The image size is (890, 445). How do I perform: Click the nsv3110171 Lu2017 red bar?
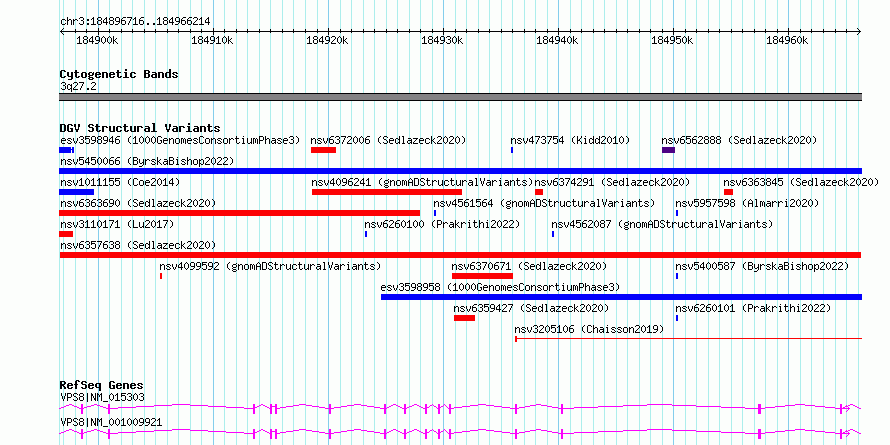[66, 234]
